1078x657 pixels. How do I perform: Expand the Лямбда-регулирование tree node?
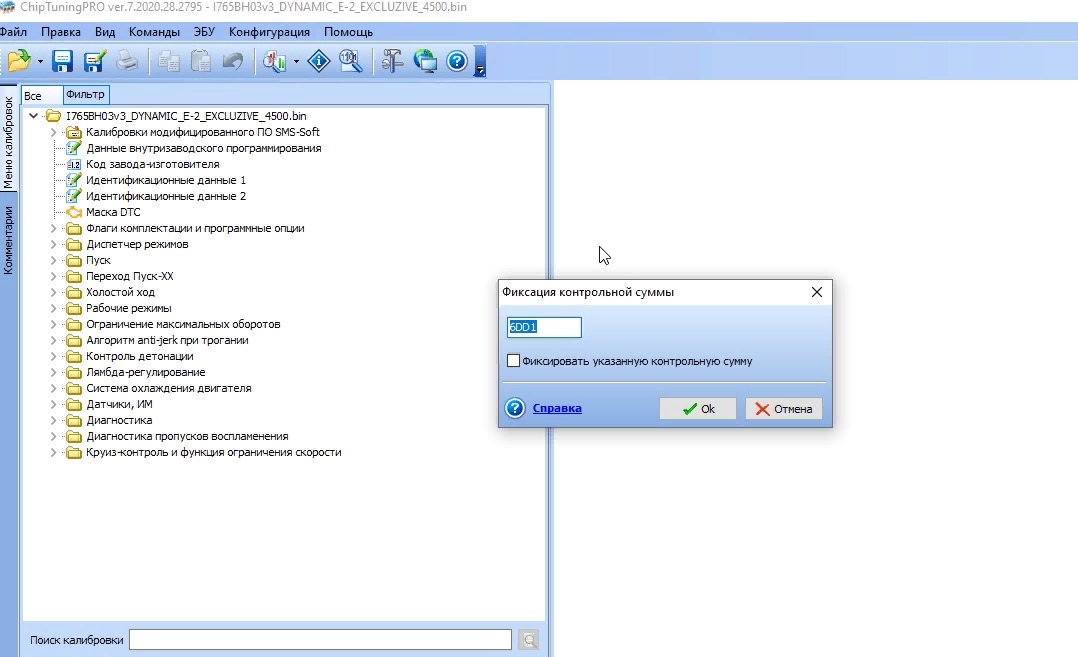click(54, 372)
